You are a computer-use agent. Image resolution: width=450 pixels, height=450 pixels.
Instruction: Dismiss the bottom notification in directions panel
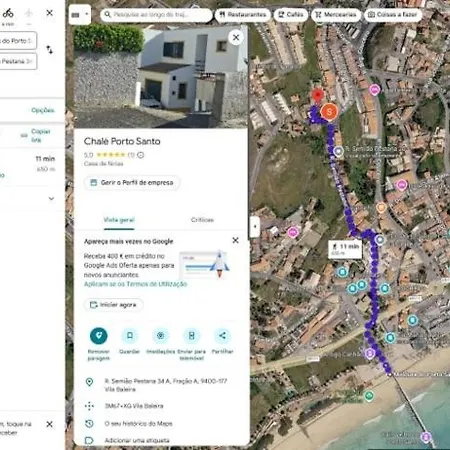coord(49,424)
